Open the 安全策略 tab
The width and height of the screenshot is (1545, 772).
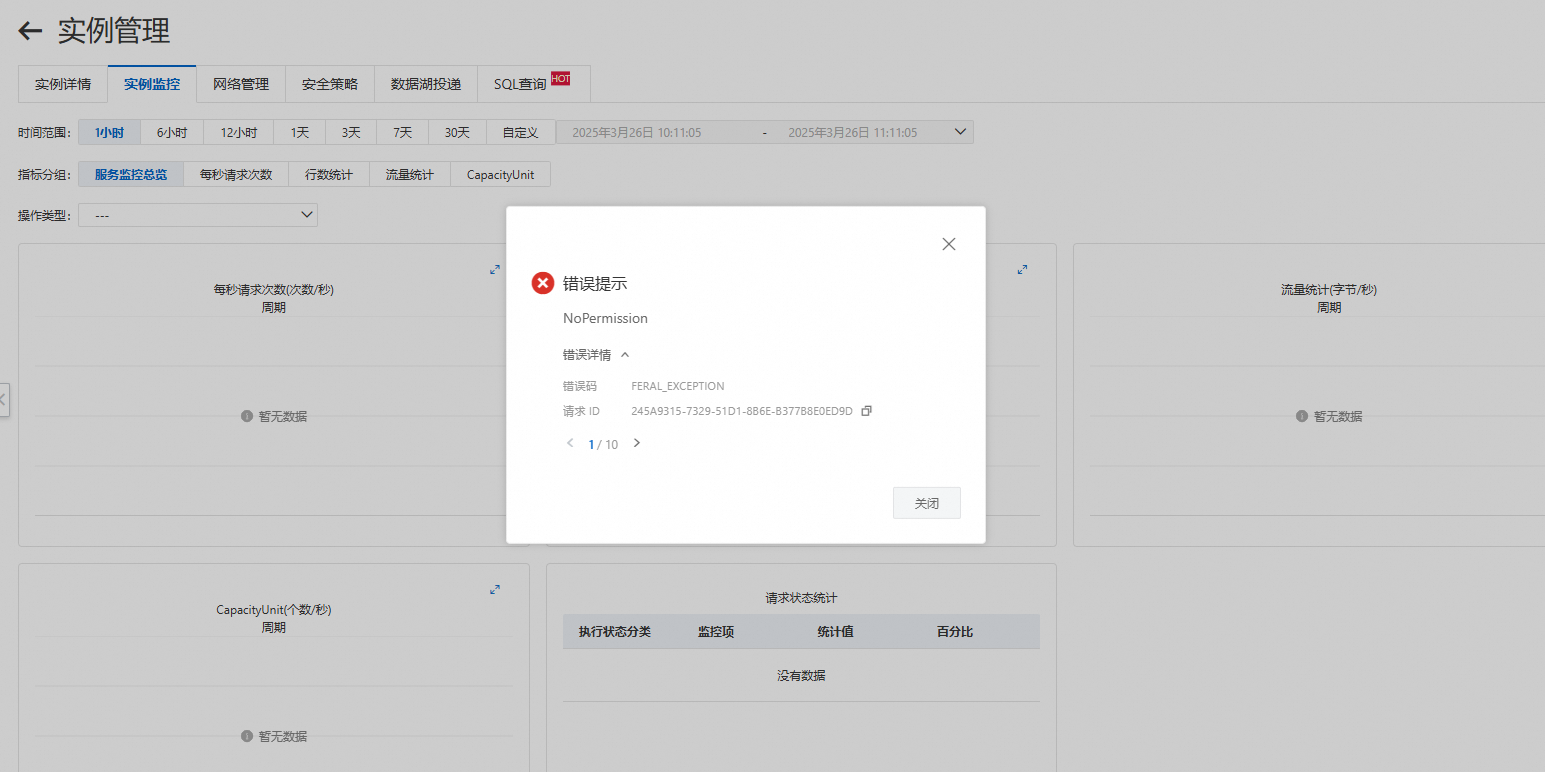coord(330,84)
